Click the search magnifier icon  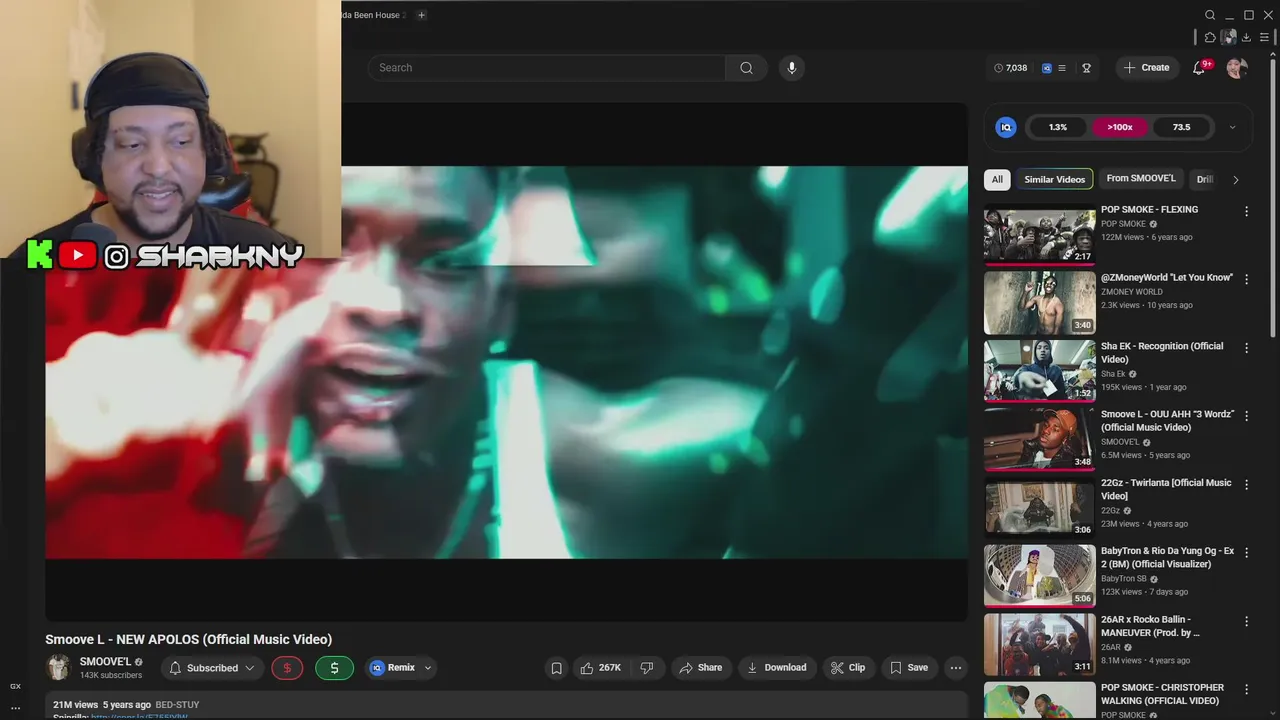pyautogui.click(x=746, y=68)
